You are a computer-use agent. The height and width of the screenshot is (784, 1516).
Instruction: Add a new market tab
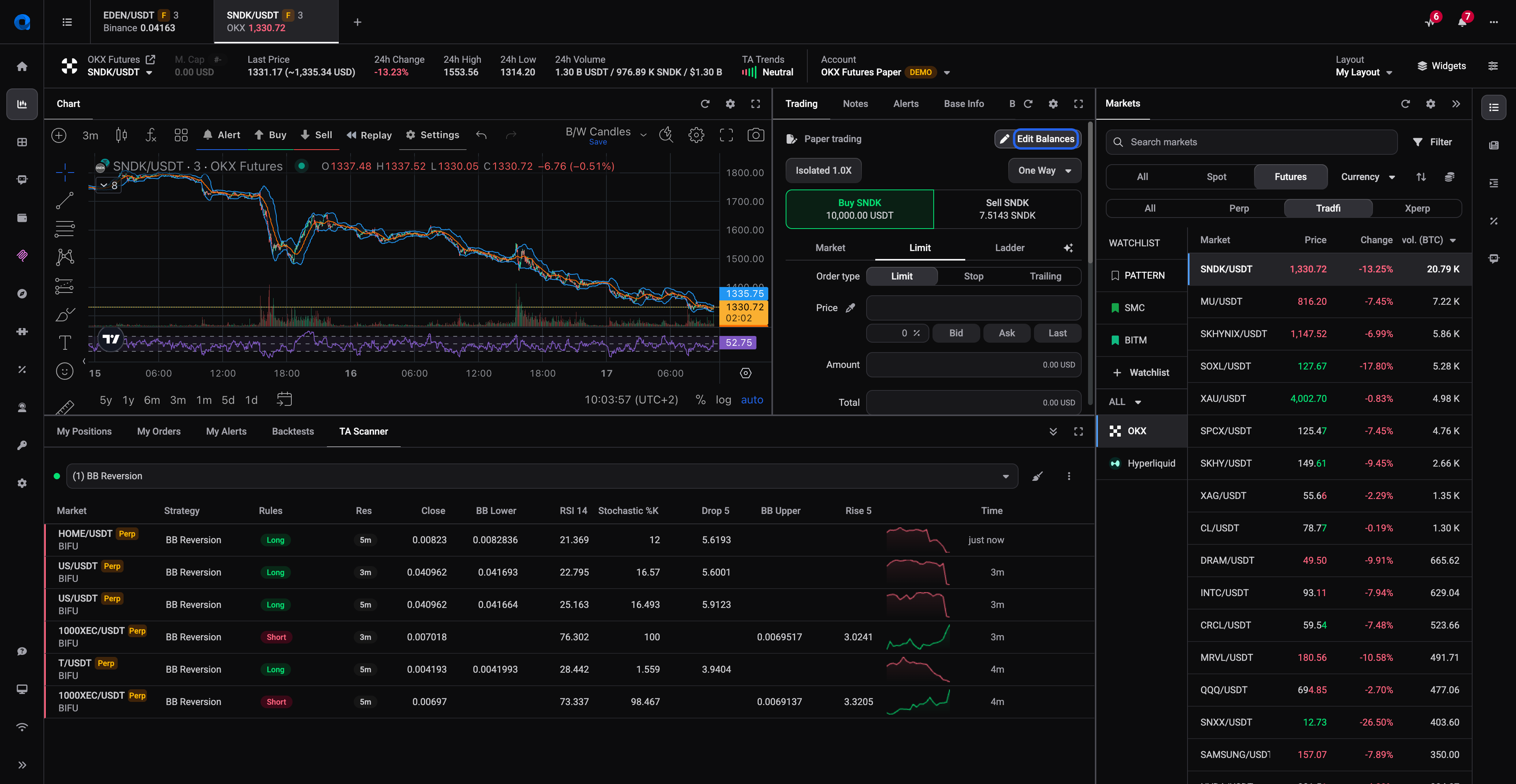pyautogui.click(x=357, y=22)
